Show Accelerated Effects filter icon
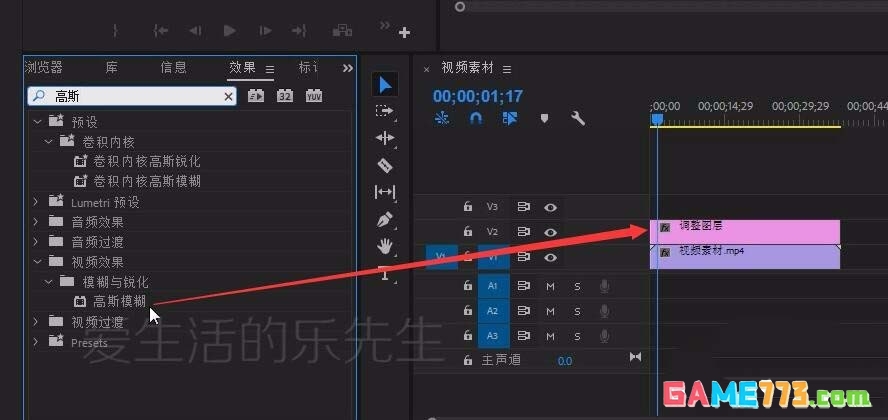Screen dimensions: 888x420 (x=256, y=96)
